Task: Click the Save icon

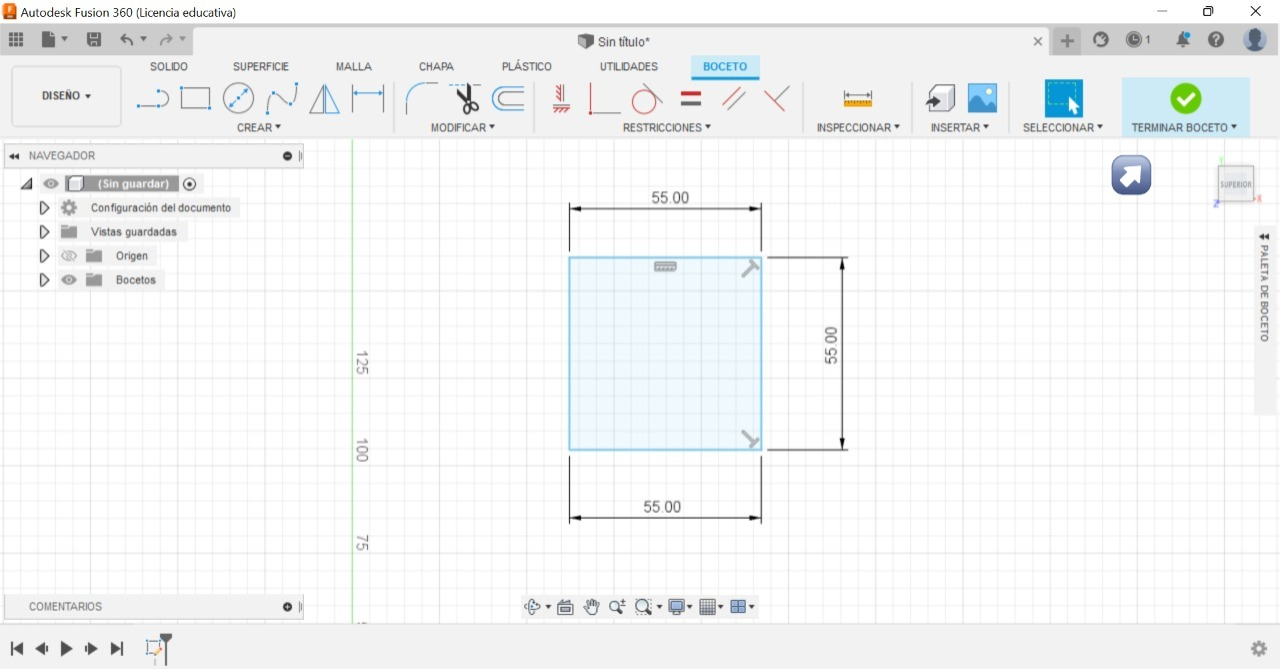Action: tap(94, 40)
